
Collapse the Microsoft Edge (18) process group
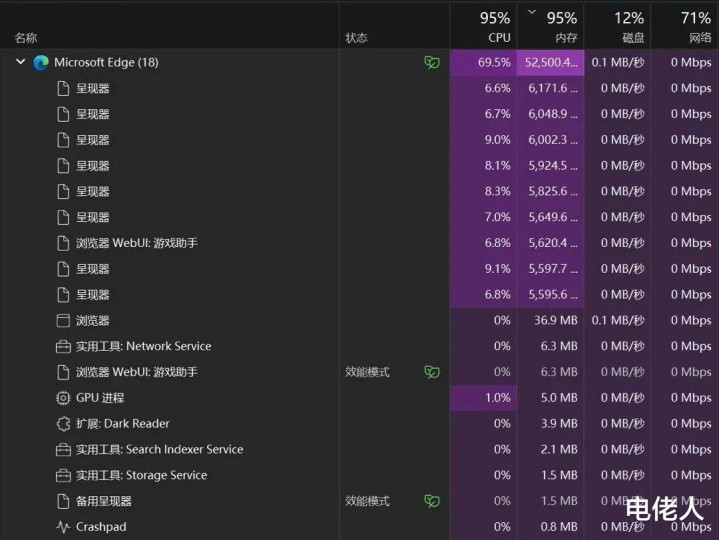pyautogui.click(x=21, y=61)
